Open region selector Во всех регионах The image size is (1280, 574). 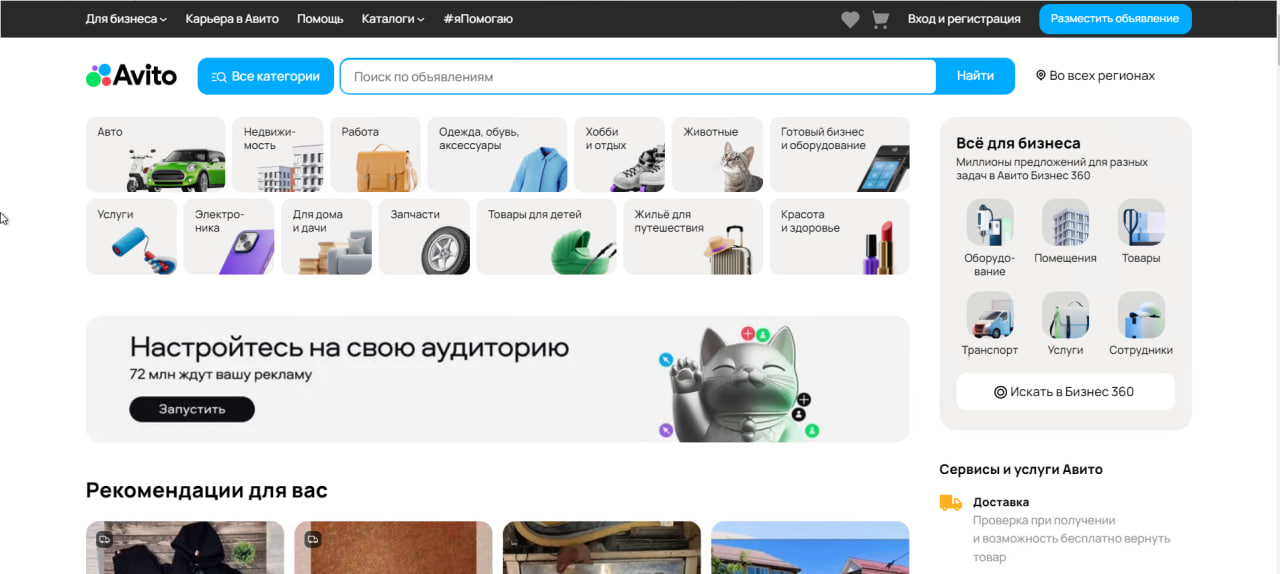pyautogui.click(x=1095, y=76)
